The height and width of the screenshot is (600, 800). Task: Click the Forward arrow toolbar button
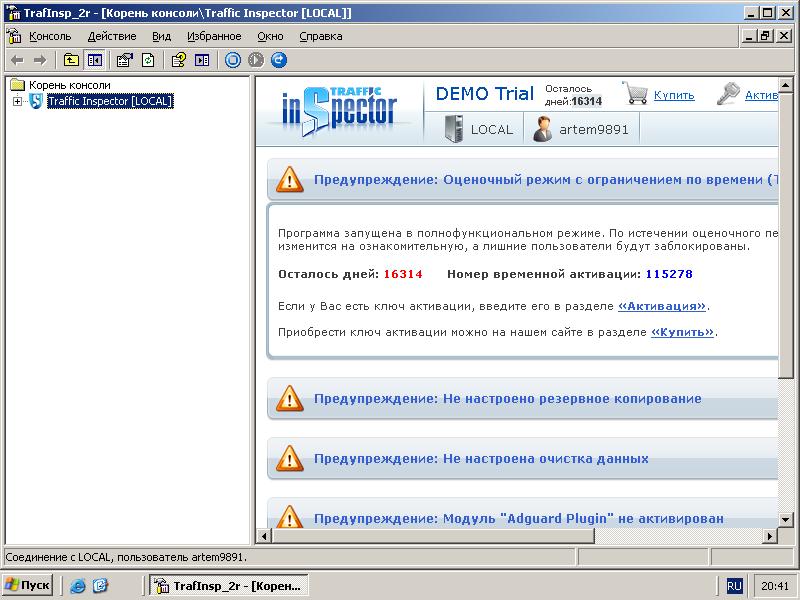coord(40,60)
